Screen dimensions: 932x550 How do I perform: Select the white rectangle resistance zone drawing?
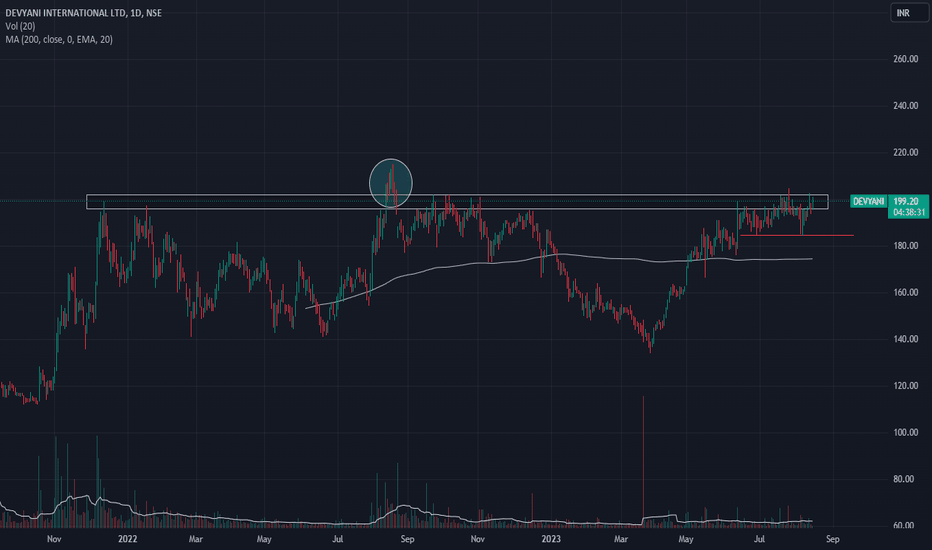(457, 202)
